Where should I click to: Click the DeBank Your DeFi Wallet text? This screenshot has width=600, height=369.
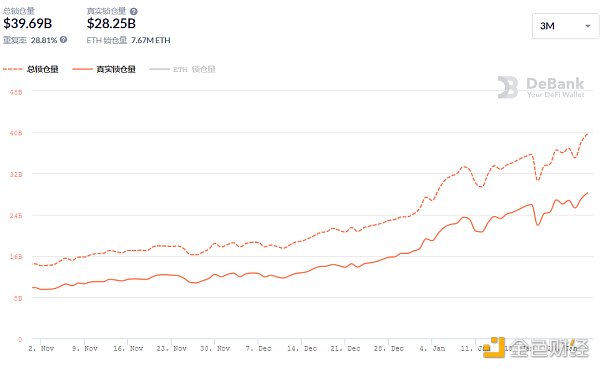click(555, 87)
